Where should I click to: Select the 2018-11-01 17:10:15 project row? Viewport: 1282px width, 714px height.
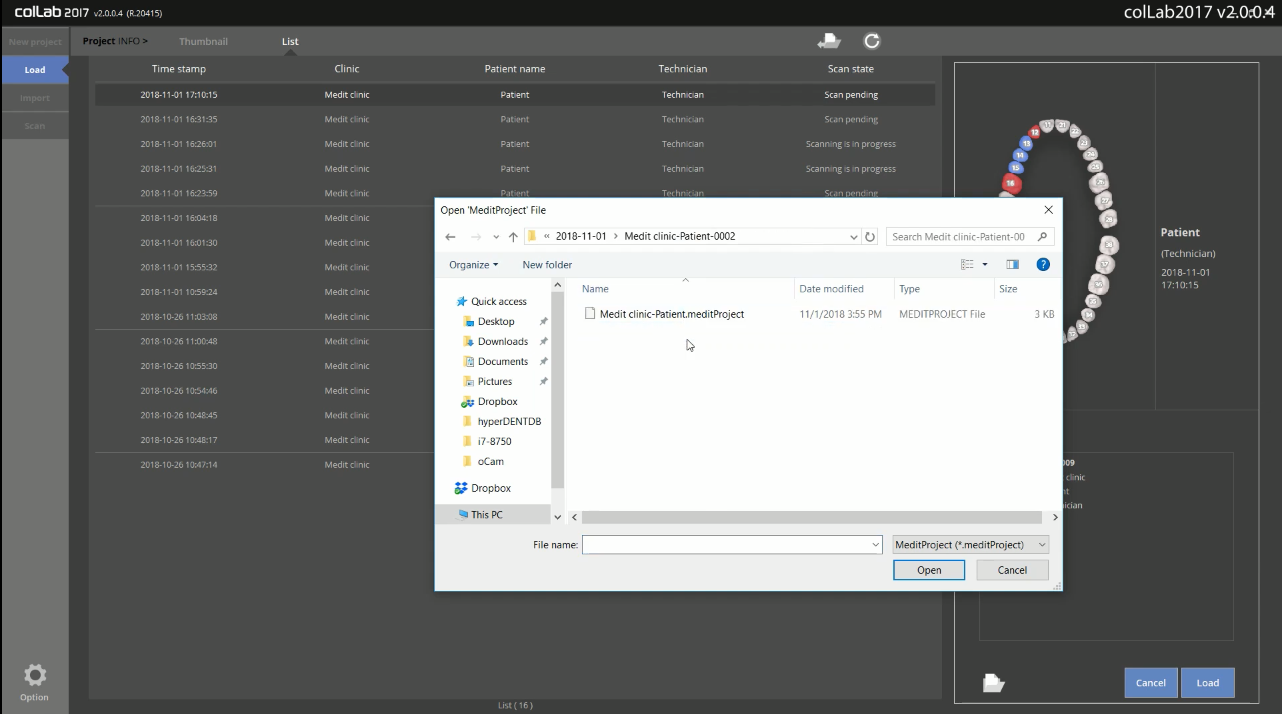(515, 95)
